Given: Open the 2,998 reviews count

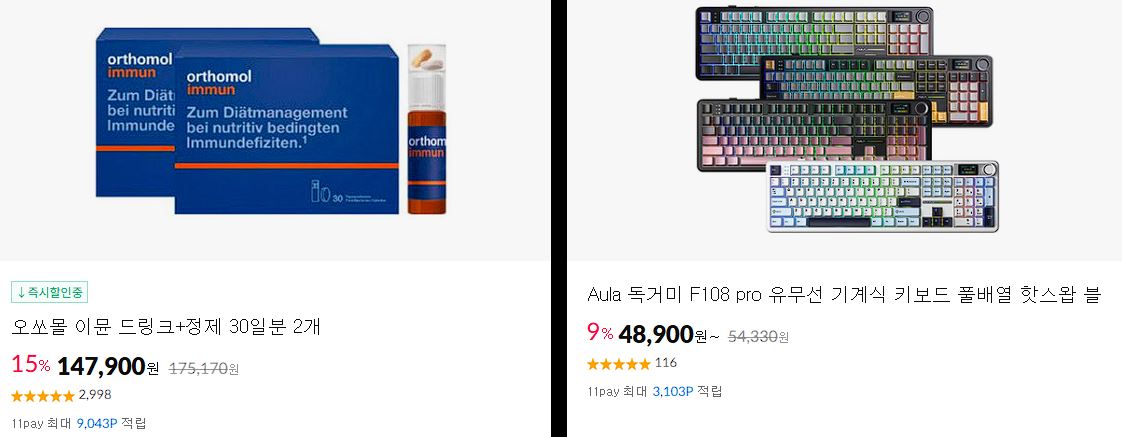Looking at the screenshot, I should (x=94, y=395).
